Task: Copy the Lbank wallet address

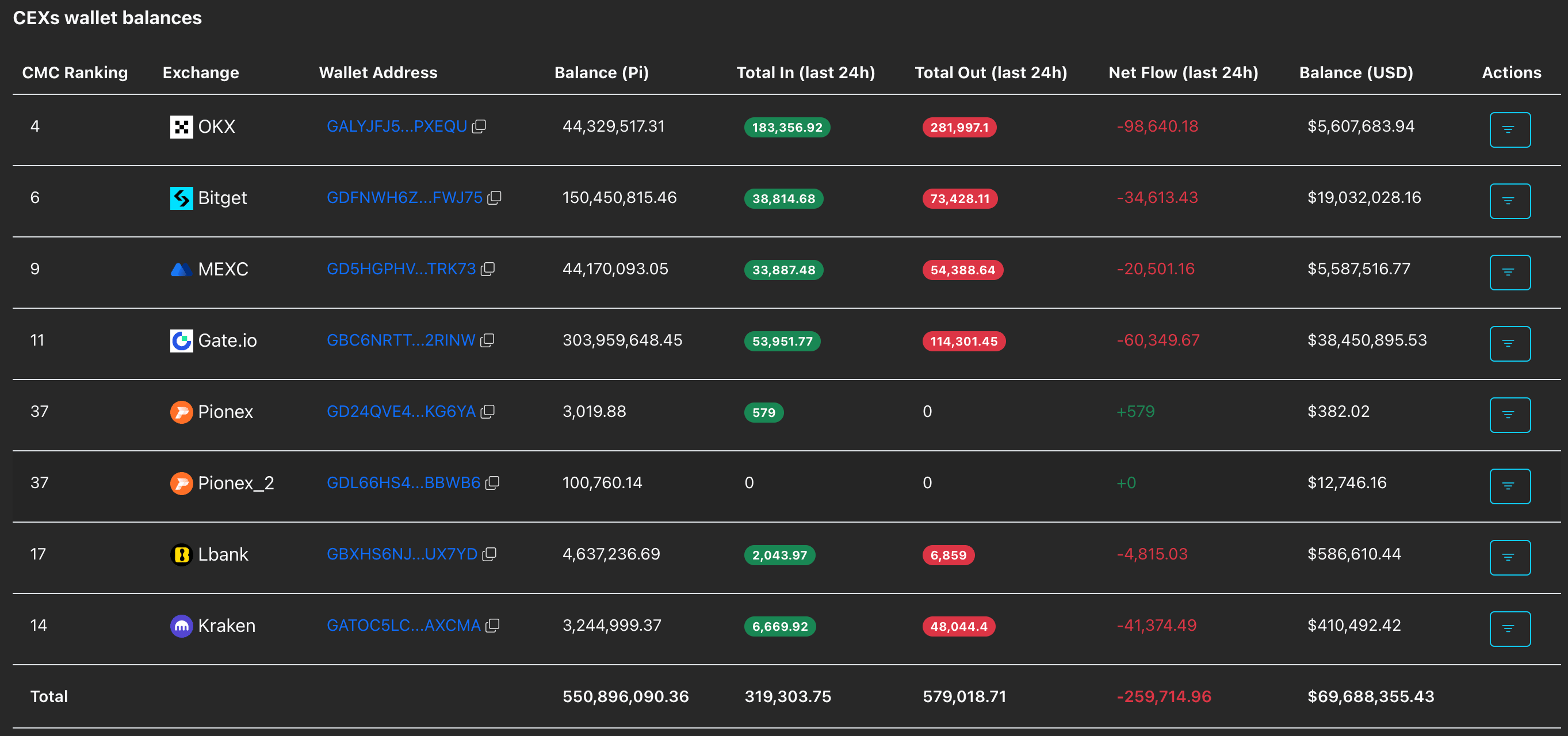Action: [489, 554]
